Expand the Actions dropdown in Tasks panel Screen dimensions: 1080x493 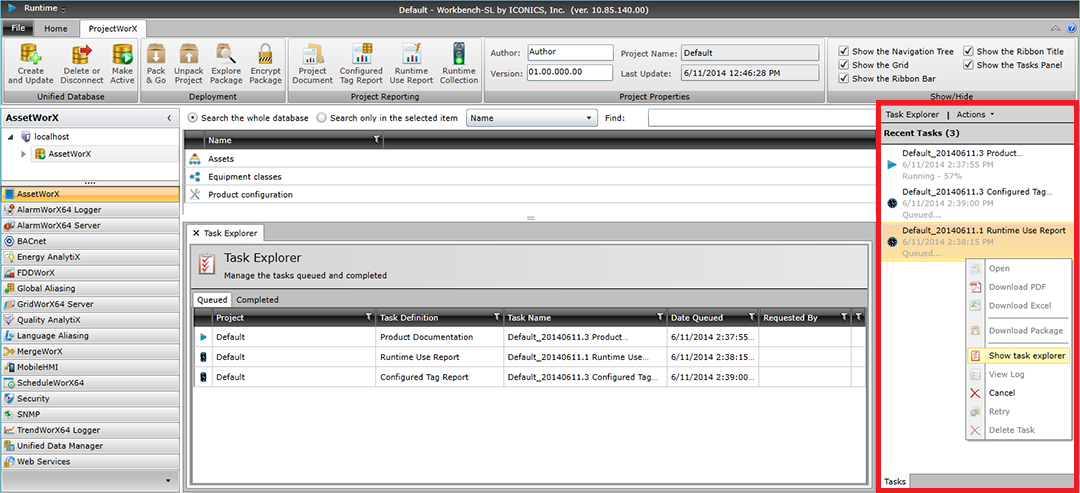point(975,115)
